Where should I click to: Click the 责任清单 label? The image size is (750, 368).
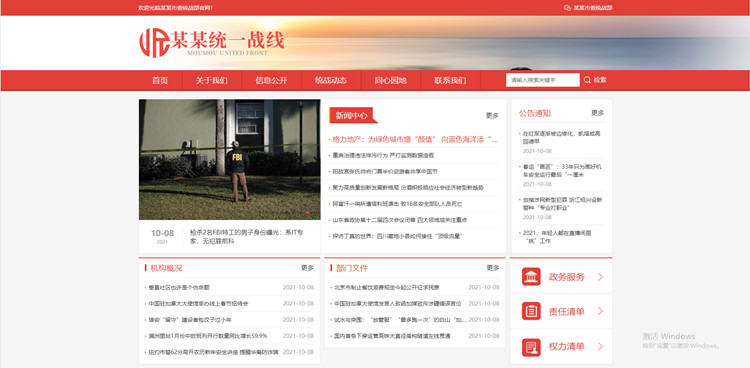tap(566, 312)
